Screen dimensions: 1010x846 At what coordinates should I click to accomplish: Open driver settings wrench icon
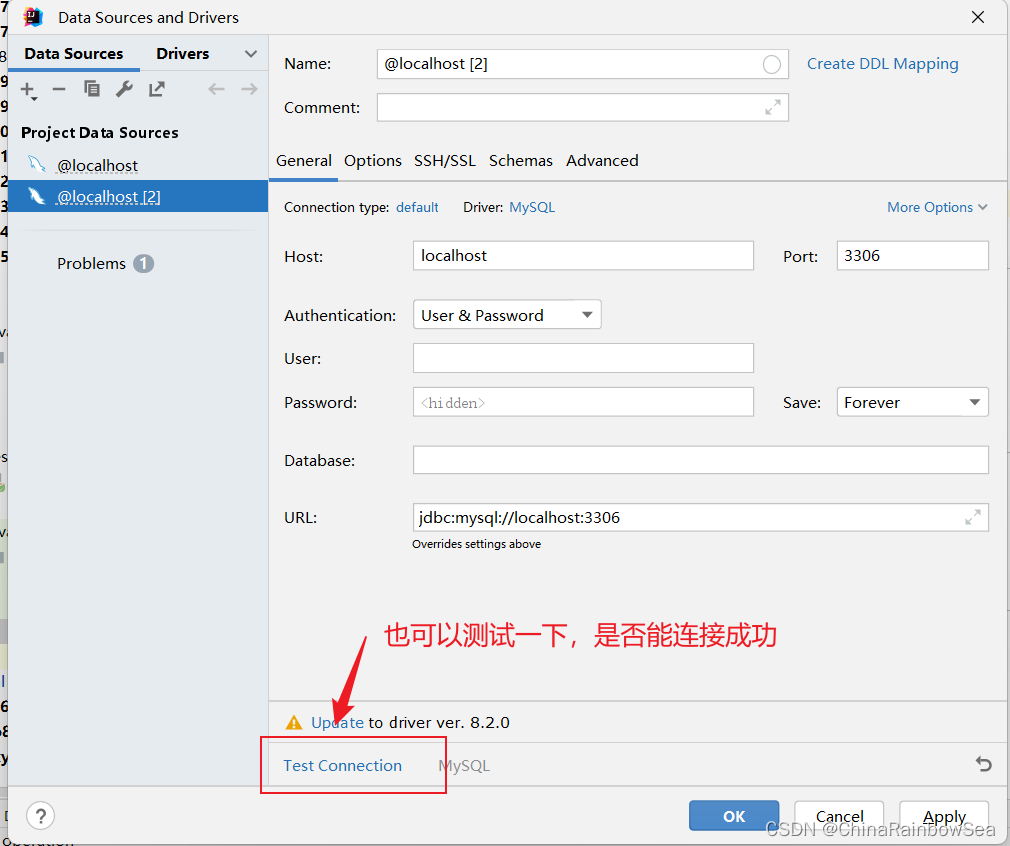pyautogui.click(x=124, y=89)
